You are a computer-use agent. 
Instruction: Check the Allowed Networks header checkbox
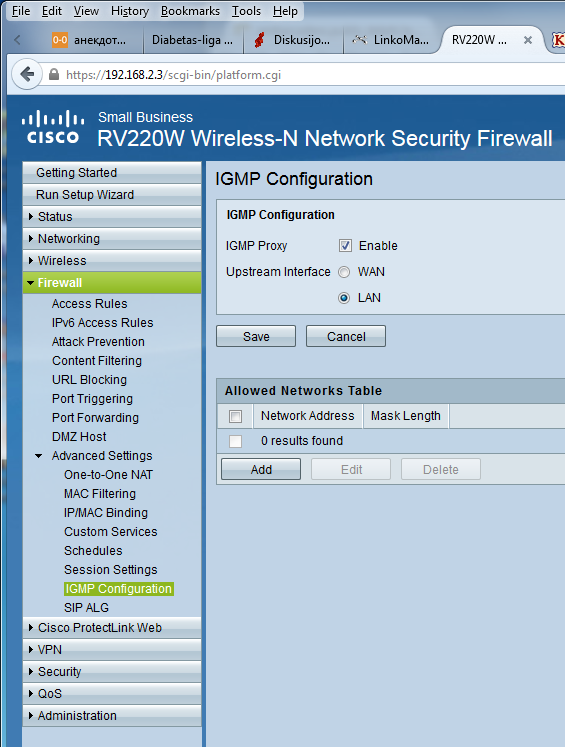[x=235, y=416]
